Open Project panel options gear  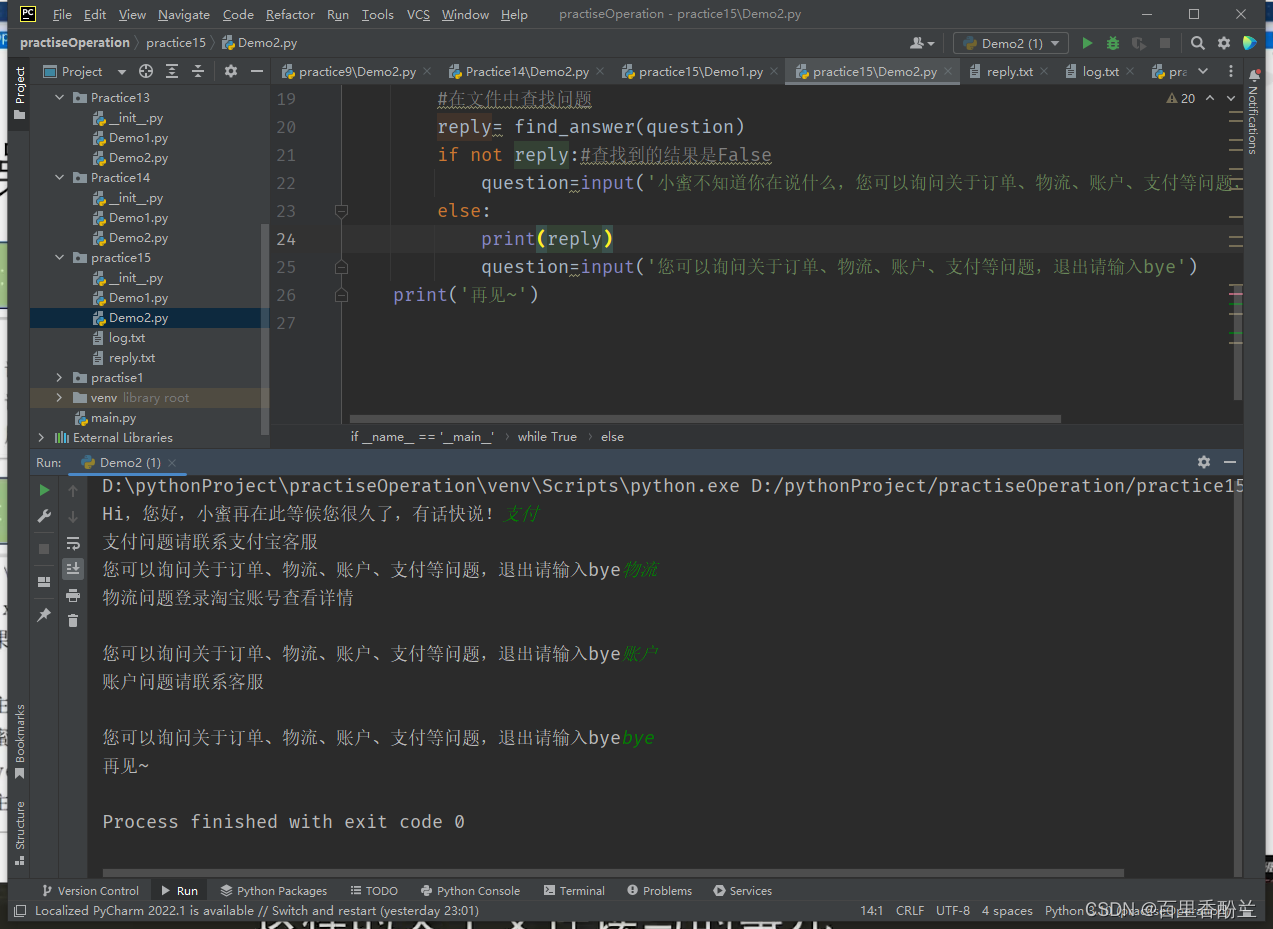[231, 71]
